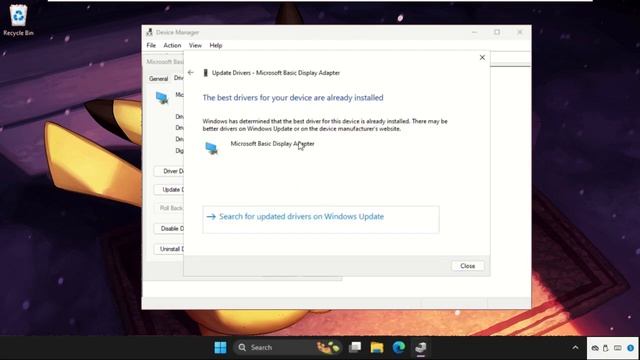Click the Microsoft Basic Display Adapter device icon
The width and height of the screenshot is (640, 360).
[x=211, y=148]
